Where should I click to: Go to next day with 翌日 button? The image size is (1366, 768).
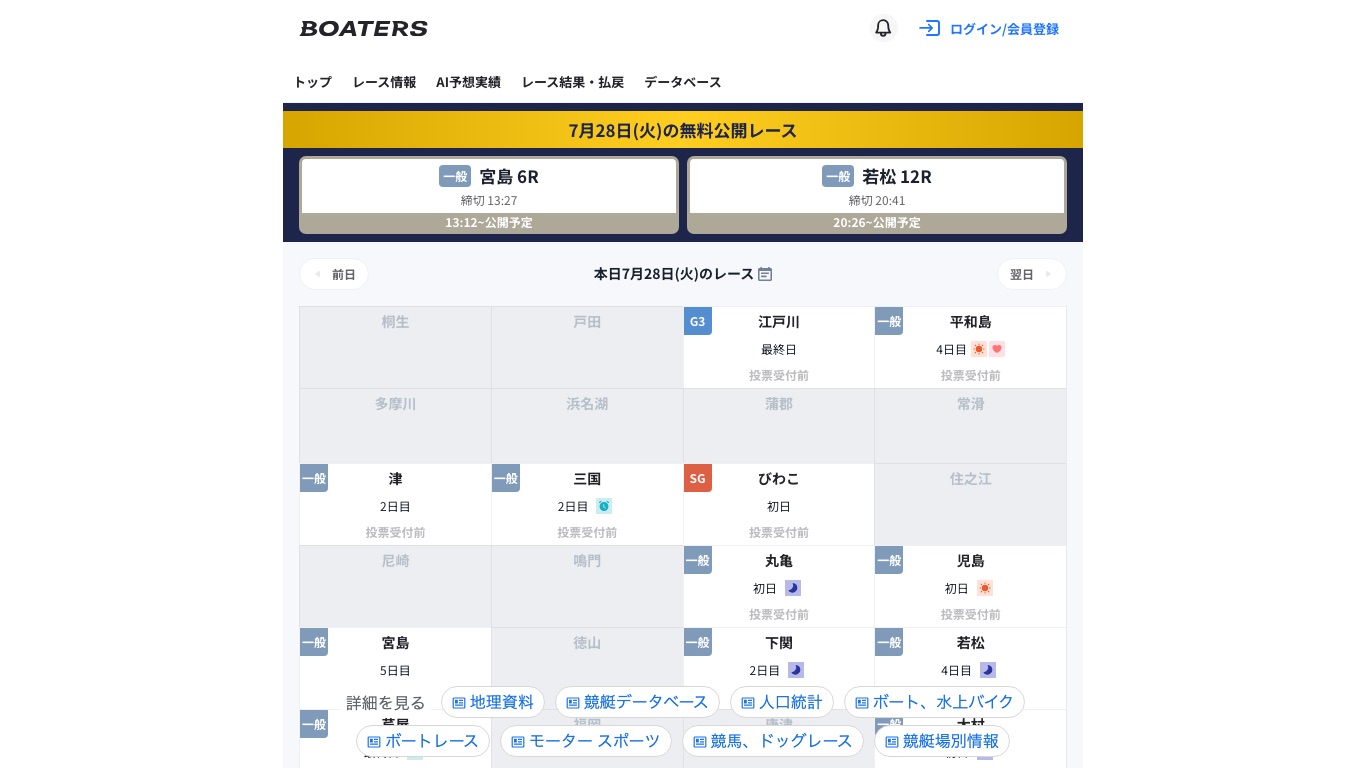[x=1031, y=274]
